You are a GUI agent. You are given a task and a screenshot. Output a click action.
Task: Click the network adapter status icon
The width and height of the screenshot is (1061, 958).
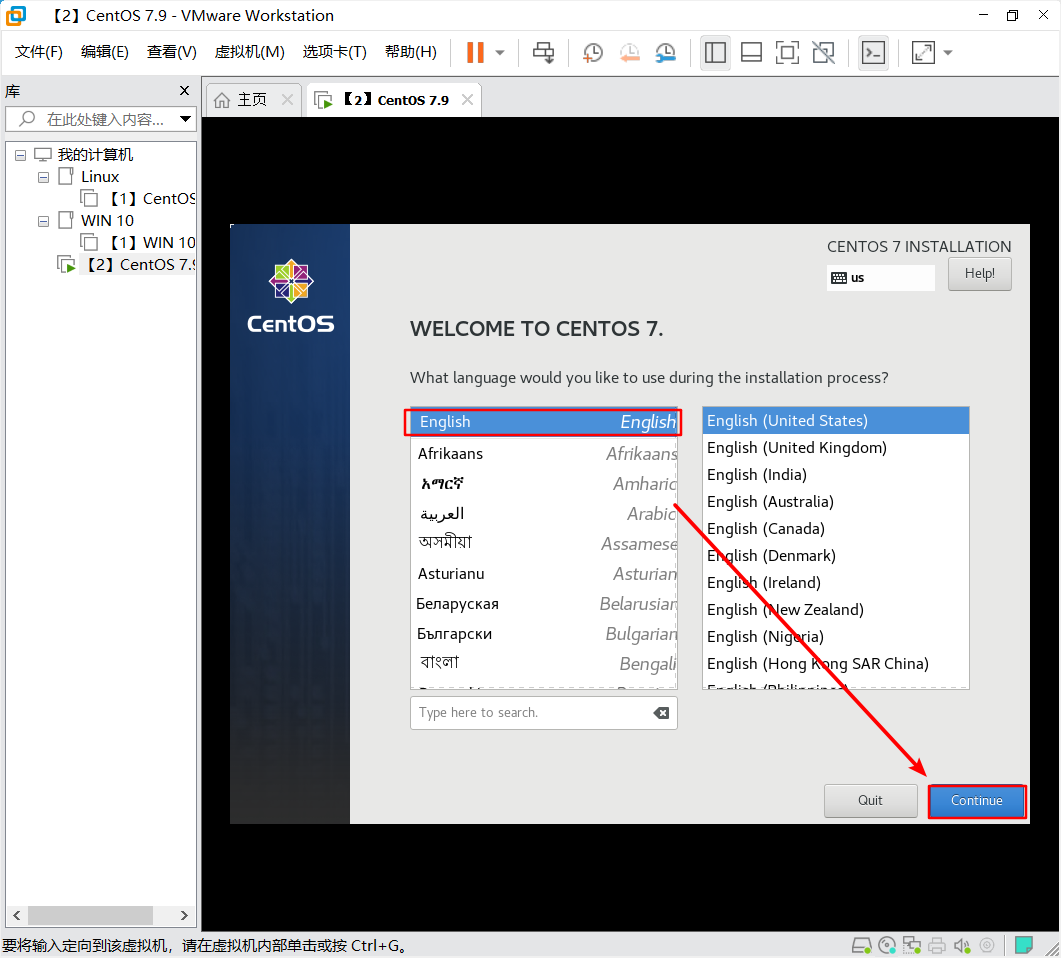pyautogui.click(x=911, y=944)
